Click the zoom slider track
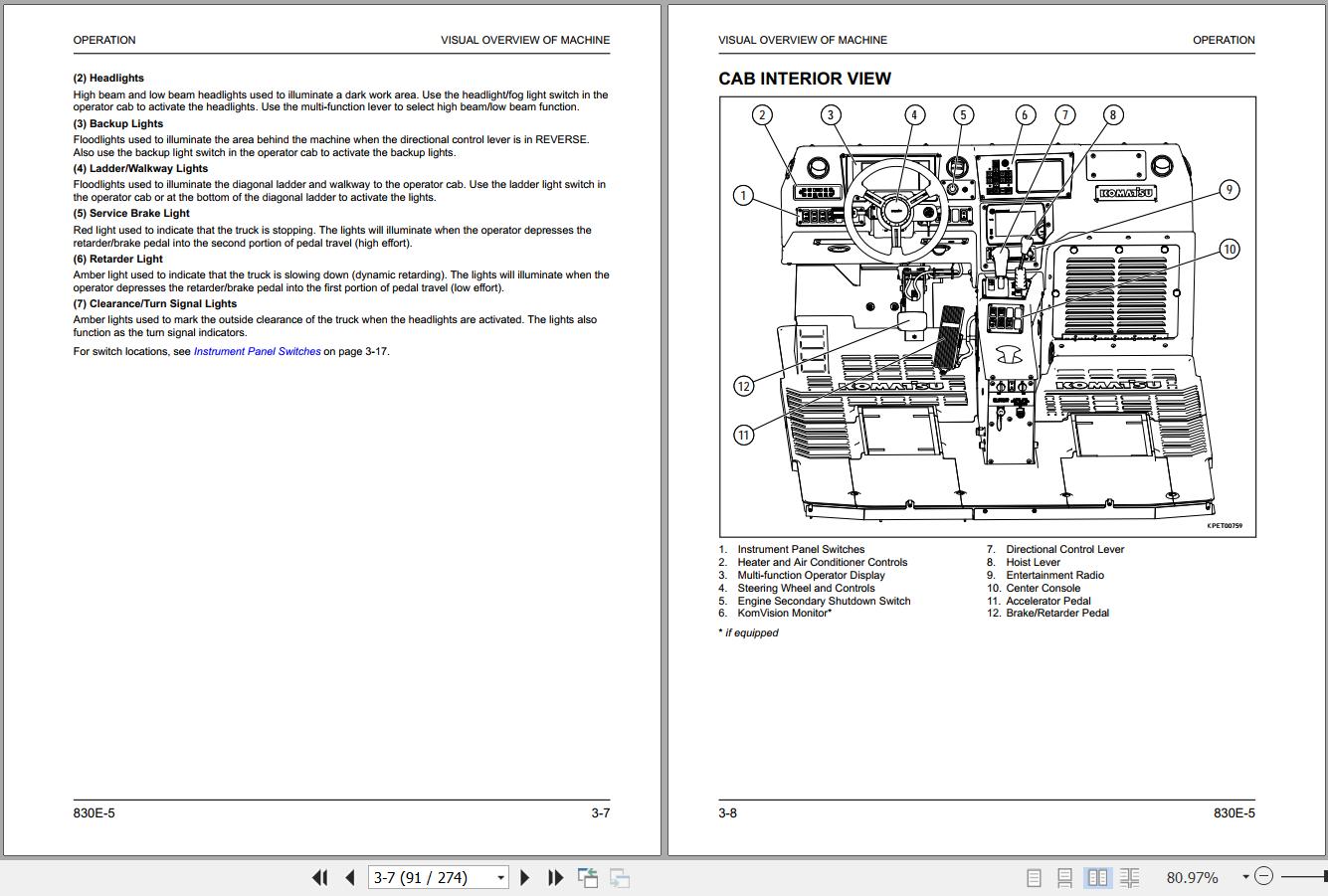 pos(1304,876)
